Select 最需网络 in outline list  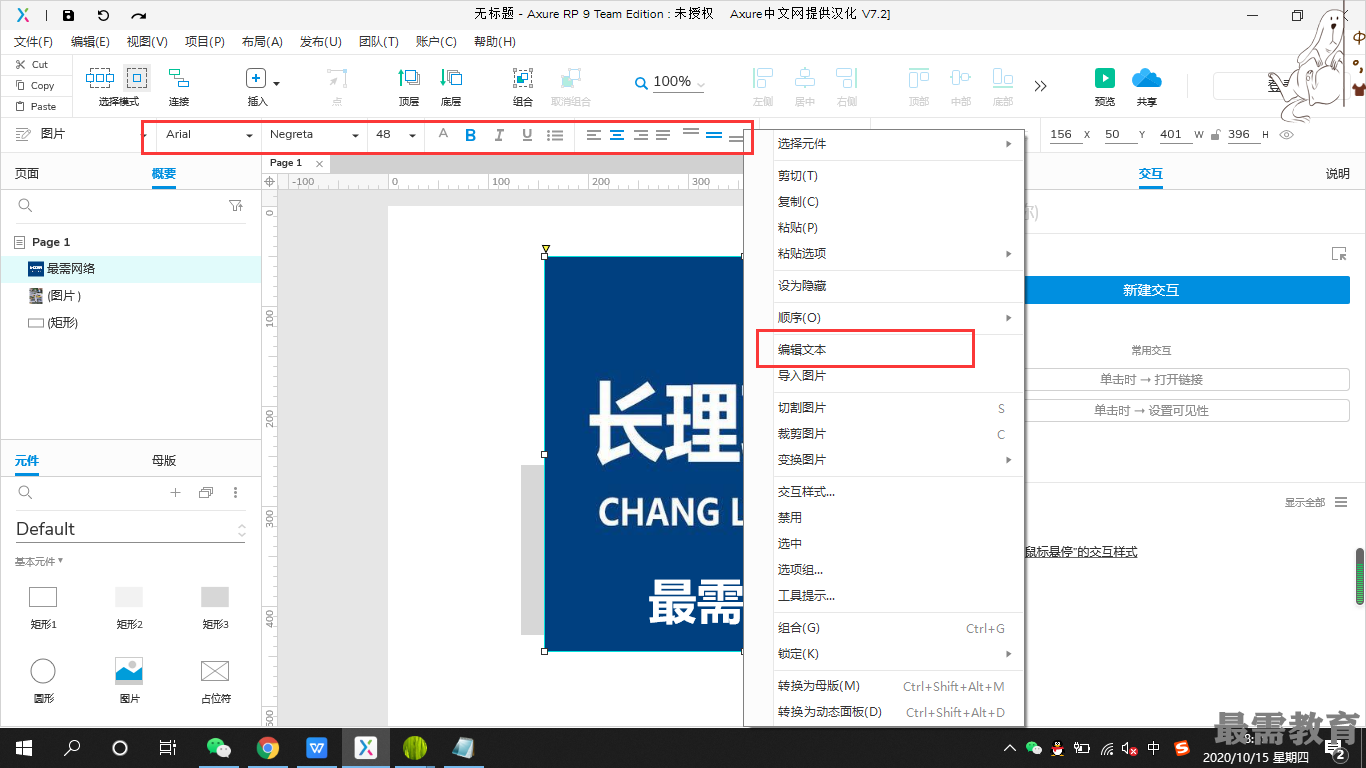[x=130, y=269]
